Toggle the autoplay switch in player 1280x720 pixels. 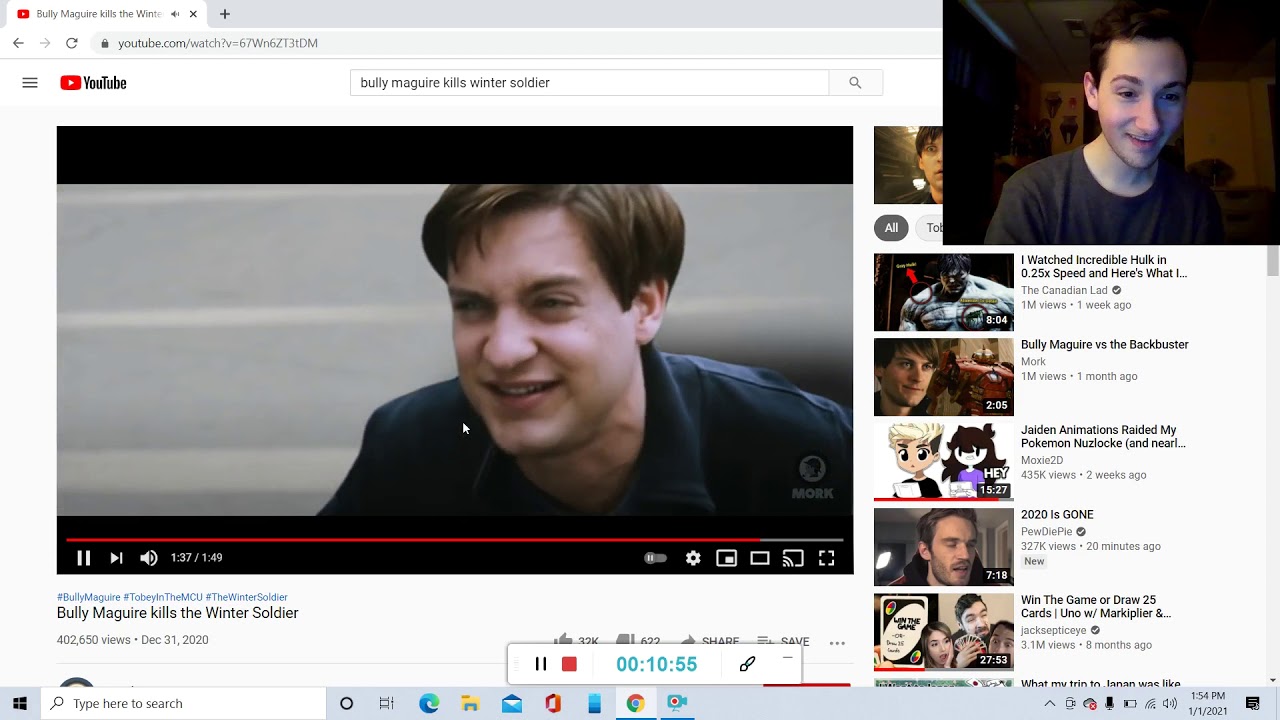click(655, 558)
